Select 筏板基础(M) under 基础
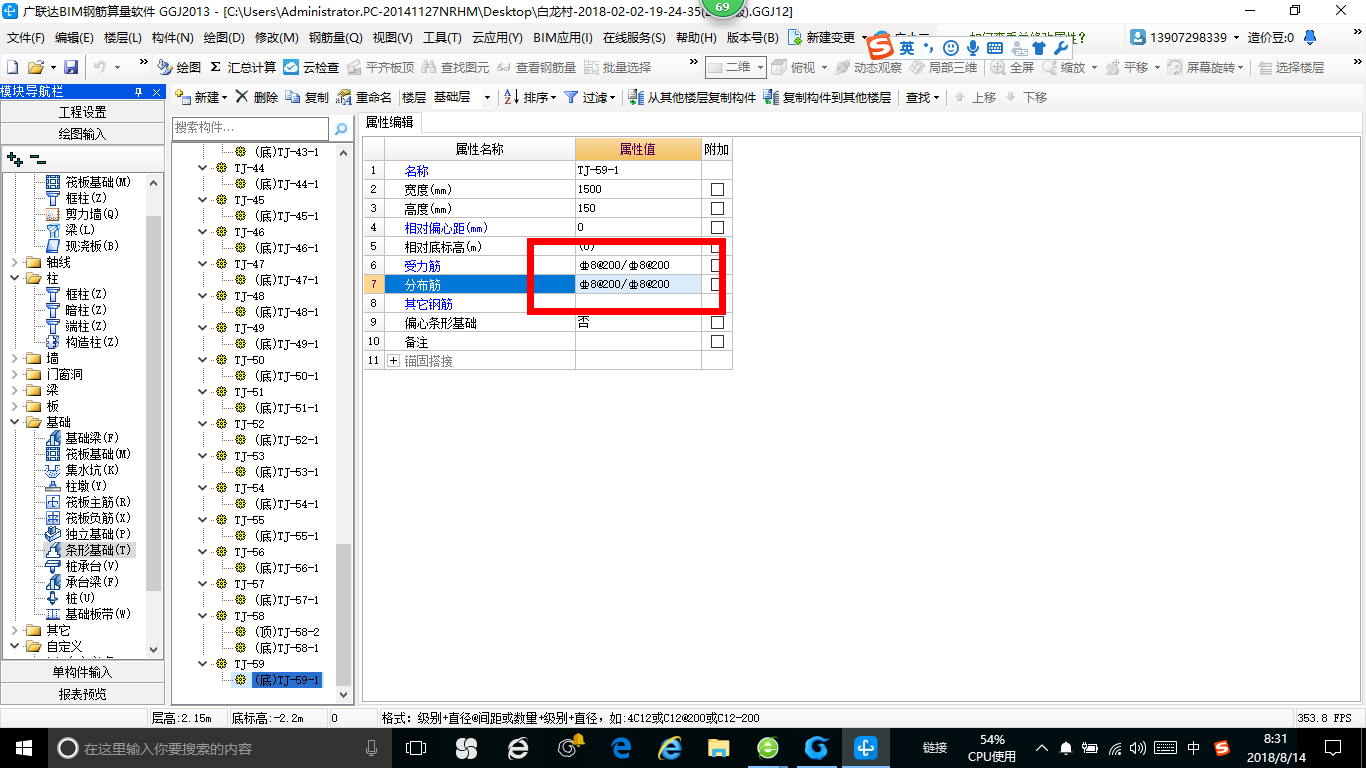 (x=88, y=454)
